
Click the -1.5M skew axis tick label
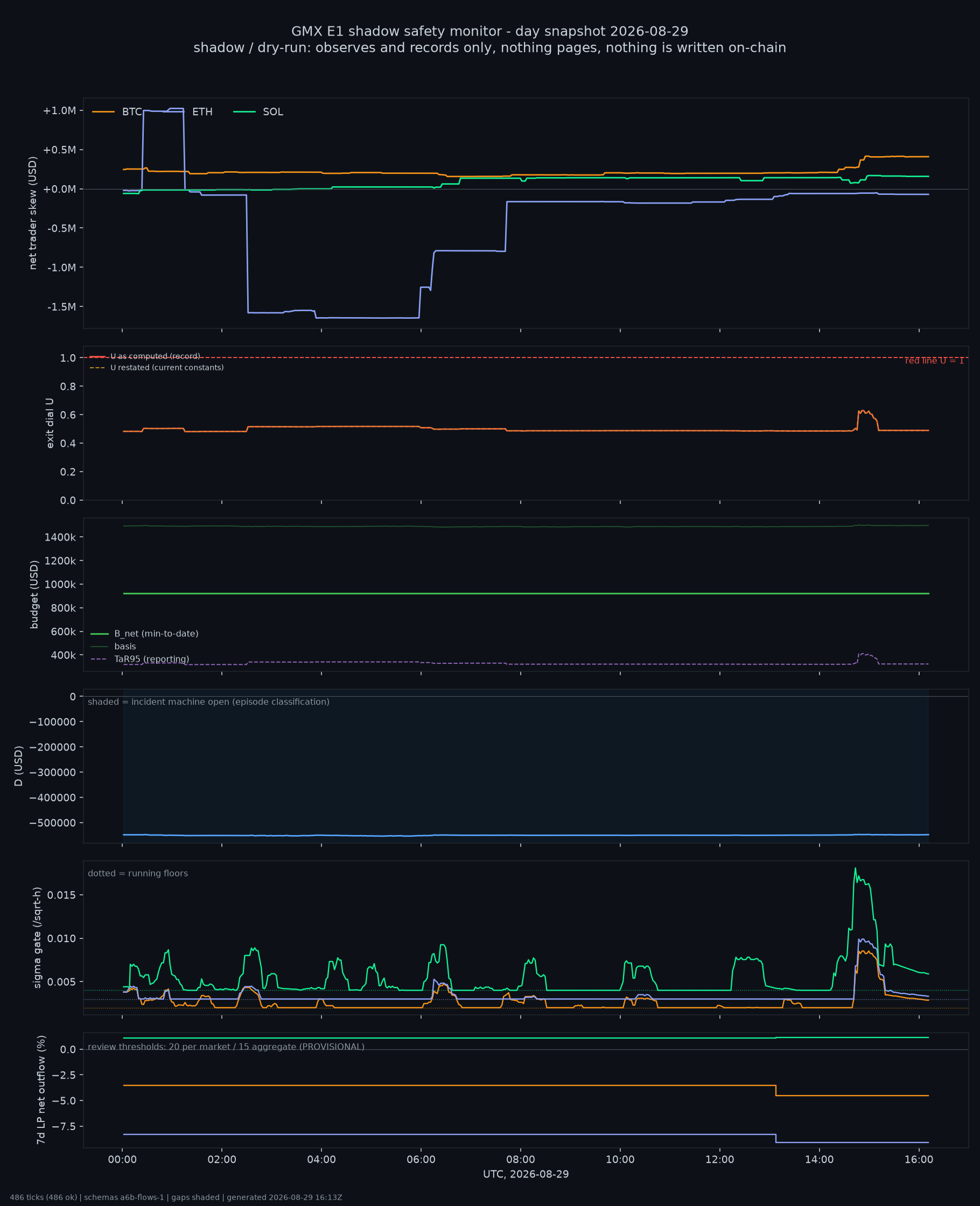point(61,306)
